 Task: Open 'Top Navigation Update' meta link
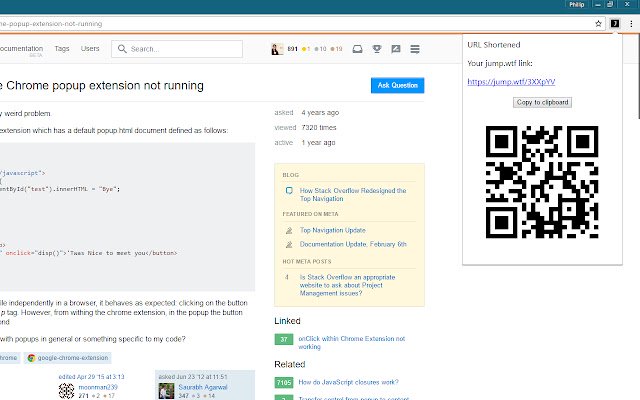(x=333, y=230)
